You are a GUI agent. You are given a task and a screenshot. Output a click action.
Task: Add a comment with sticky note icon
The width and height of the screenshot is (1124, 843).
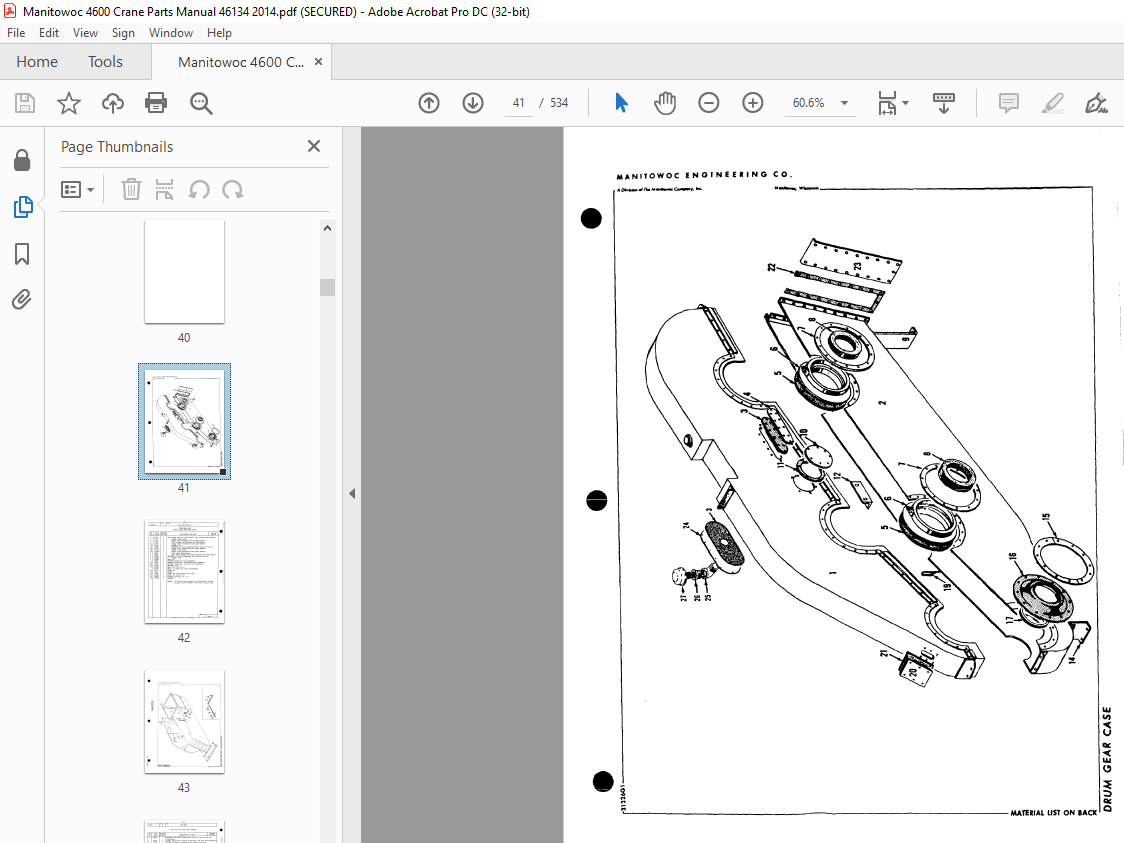[1009, 103]
